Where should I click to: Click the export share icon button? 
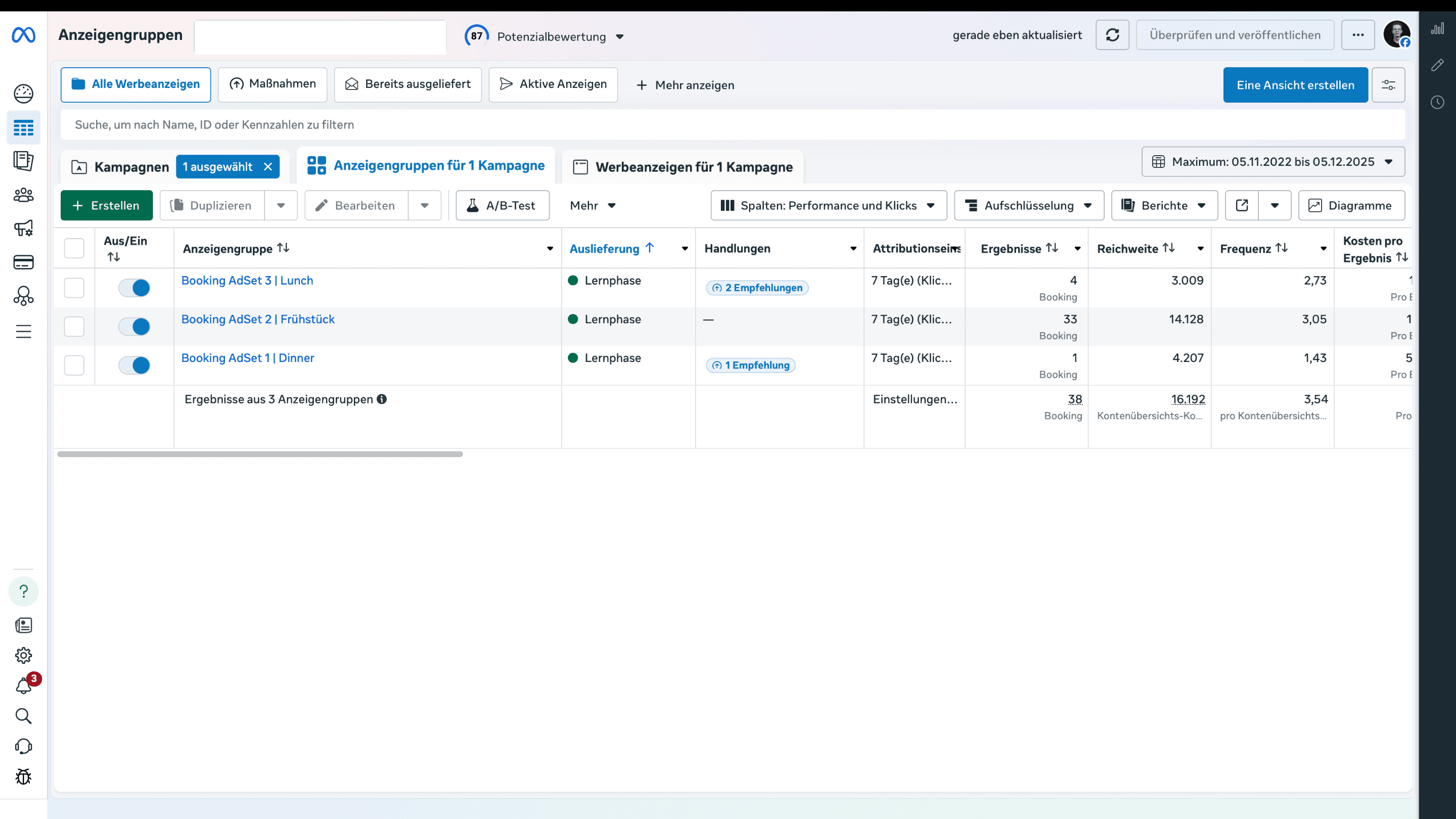[x=1241, y=205]
